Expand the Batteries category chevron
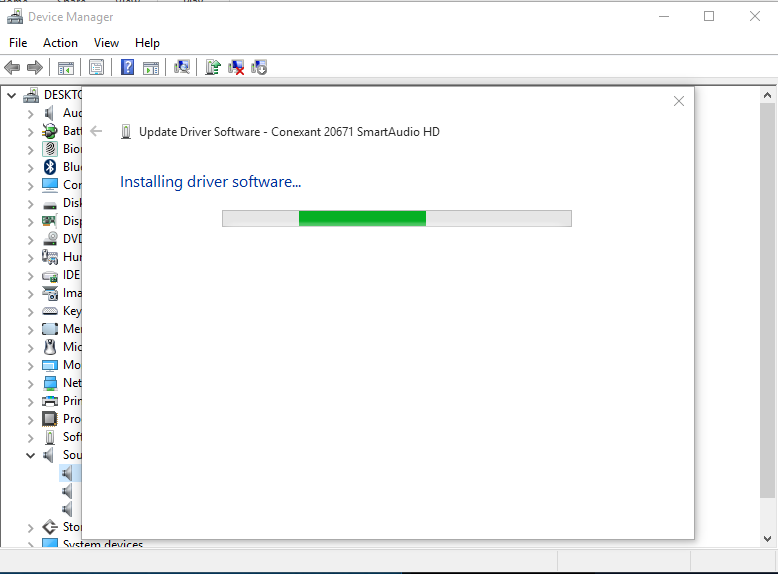778x574 pixels. click(x=30, y=131)
